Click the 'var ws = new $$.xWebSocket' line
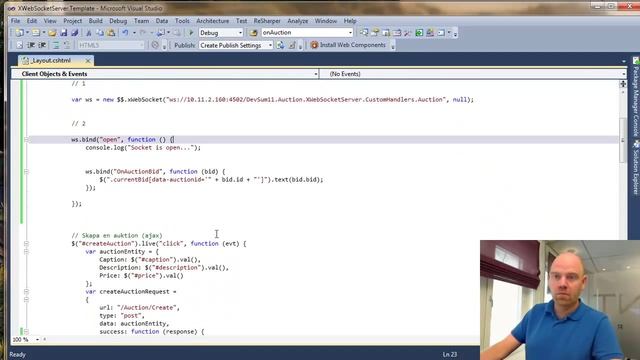640x360 pixels. (273, 100)
